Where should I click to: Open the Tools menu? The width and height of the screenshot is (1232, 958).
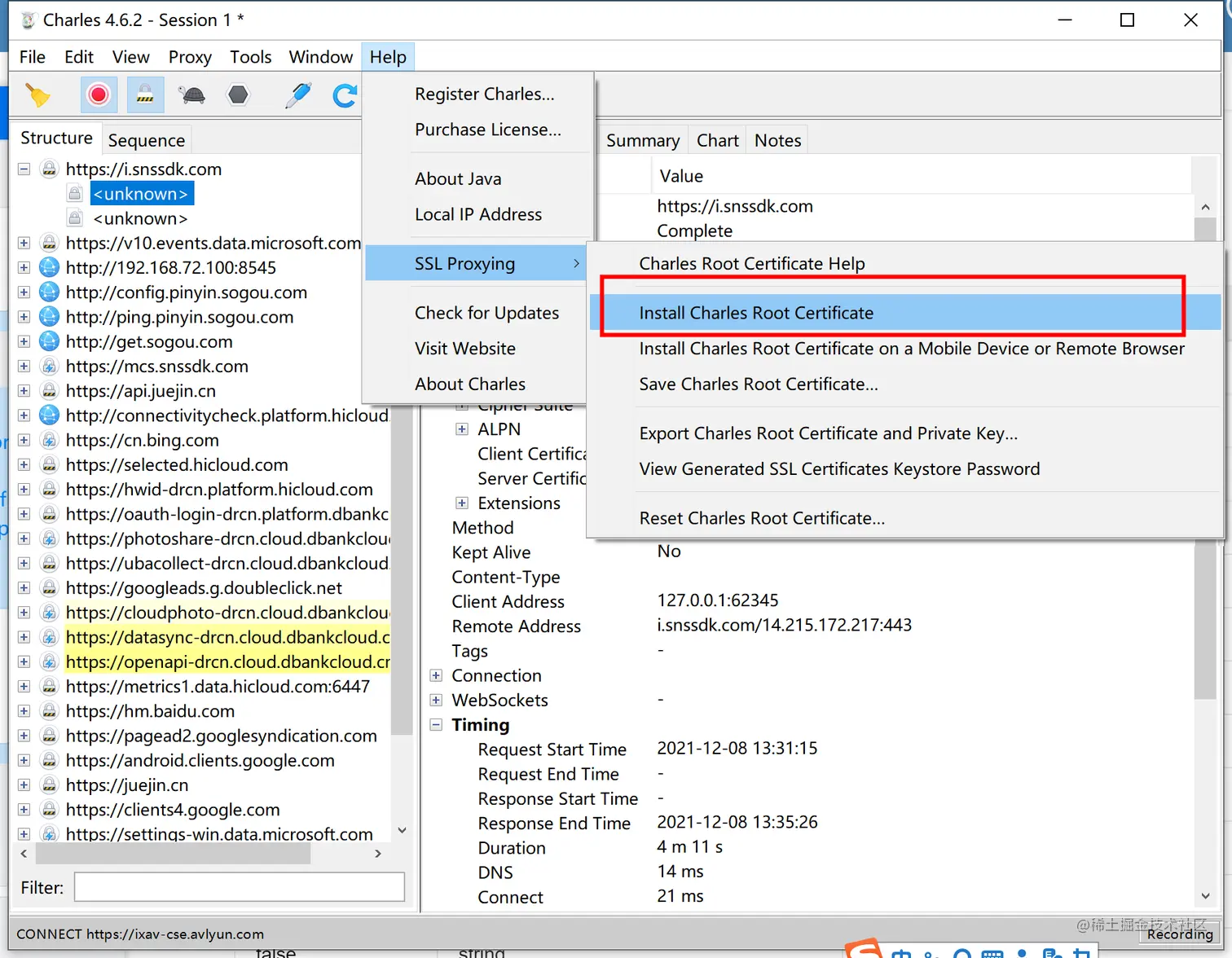[250, 57]
